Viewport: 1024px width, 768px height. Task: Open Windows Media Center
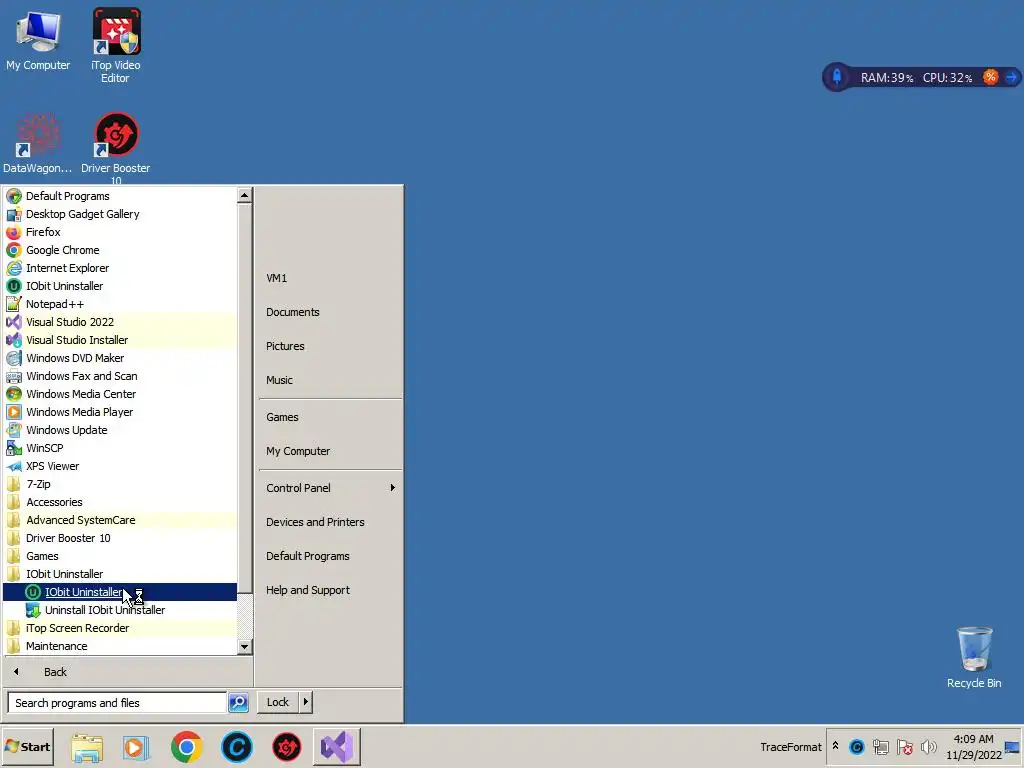(120, 394)
